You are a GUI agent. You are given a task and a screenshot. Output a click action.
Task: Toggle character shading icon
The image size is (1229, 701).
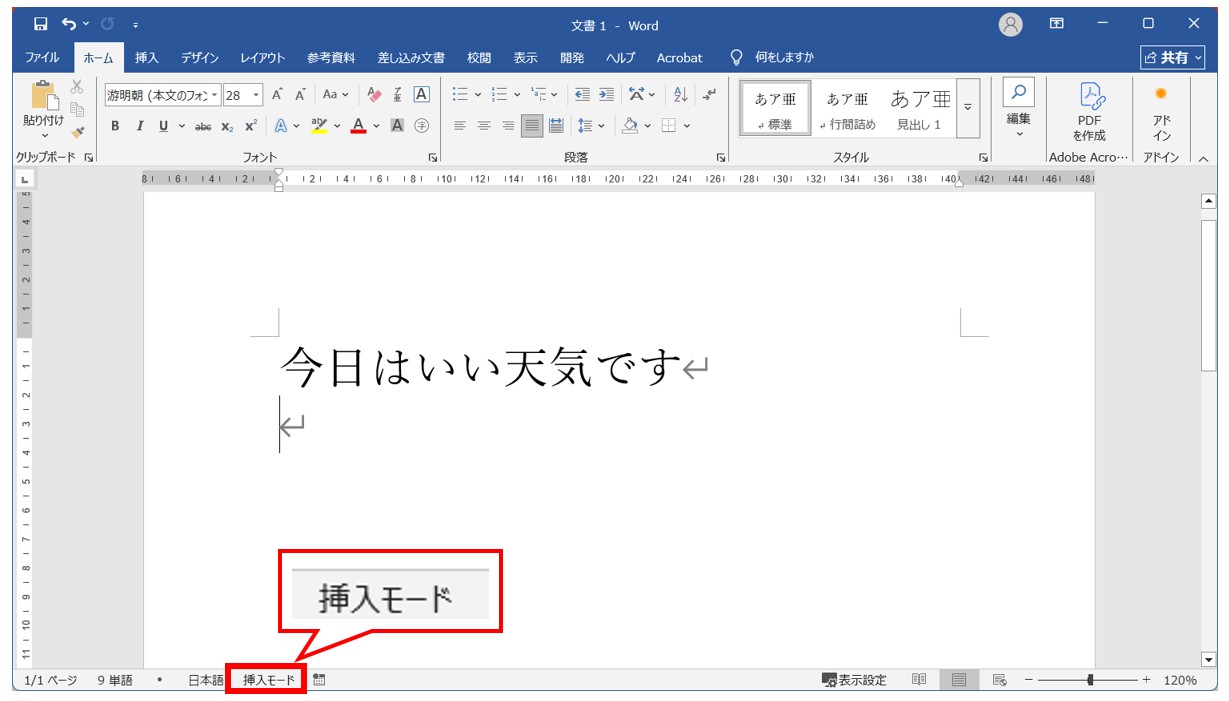click(397, 126)
